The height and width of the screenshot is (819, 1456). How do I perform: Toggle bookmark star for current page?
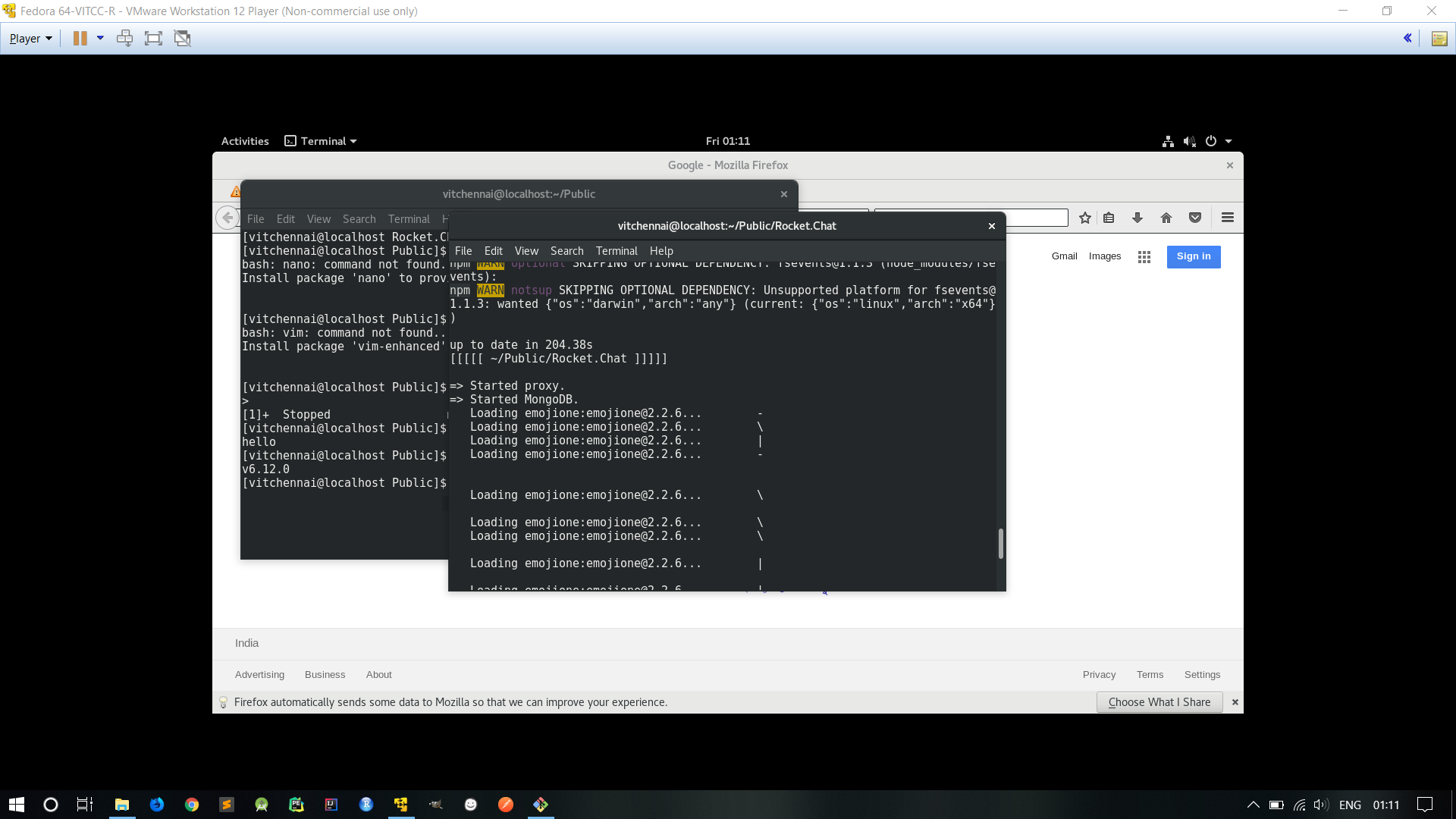[1084, 218]
